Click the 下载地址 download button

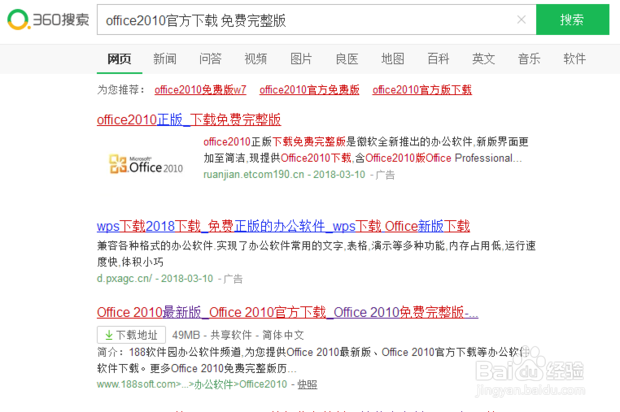(131, 335)
